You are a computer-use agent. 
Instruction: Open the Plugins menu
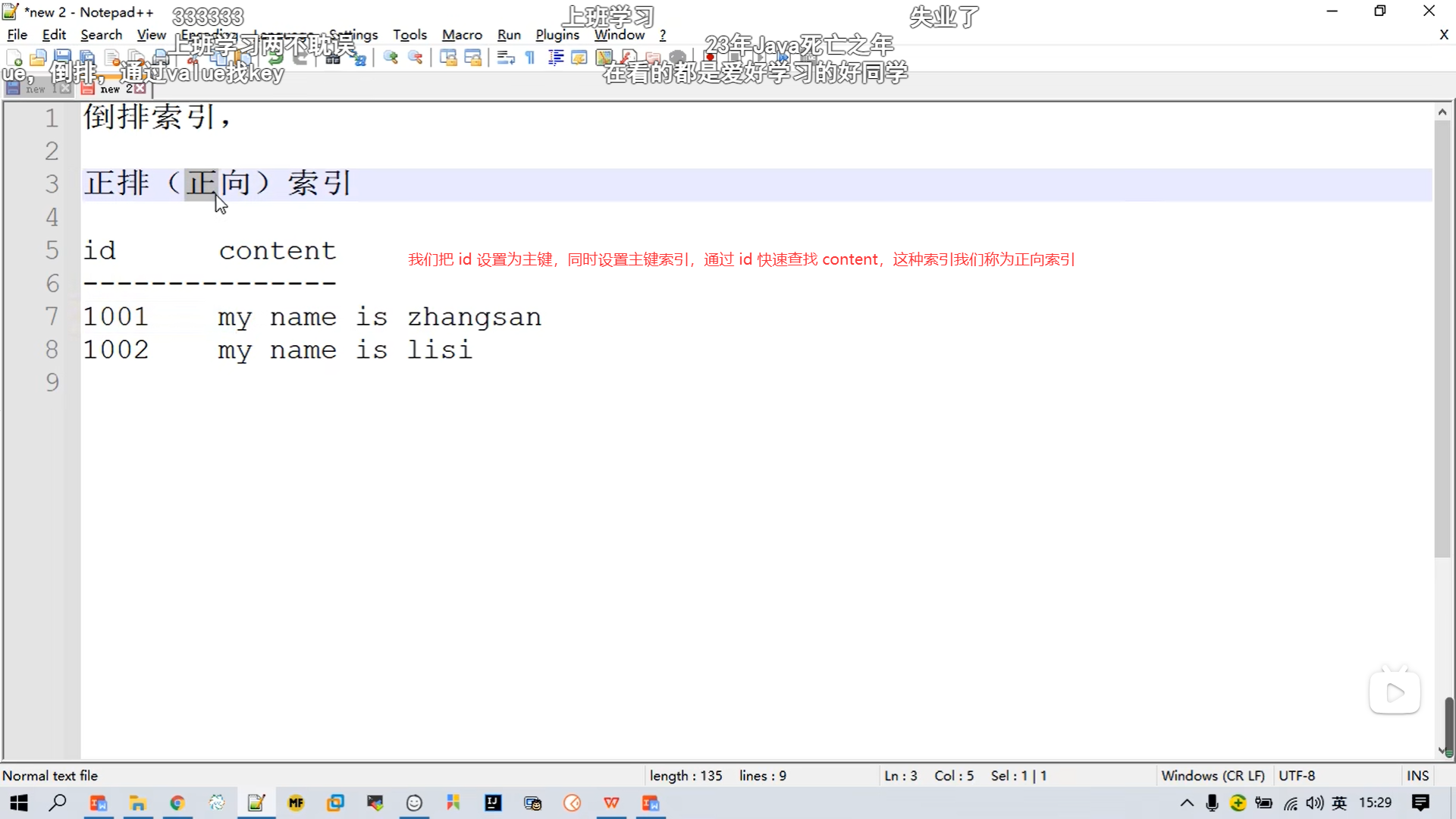pyautogui.click(x=557, y=35)
